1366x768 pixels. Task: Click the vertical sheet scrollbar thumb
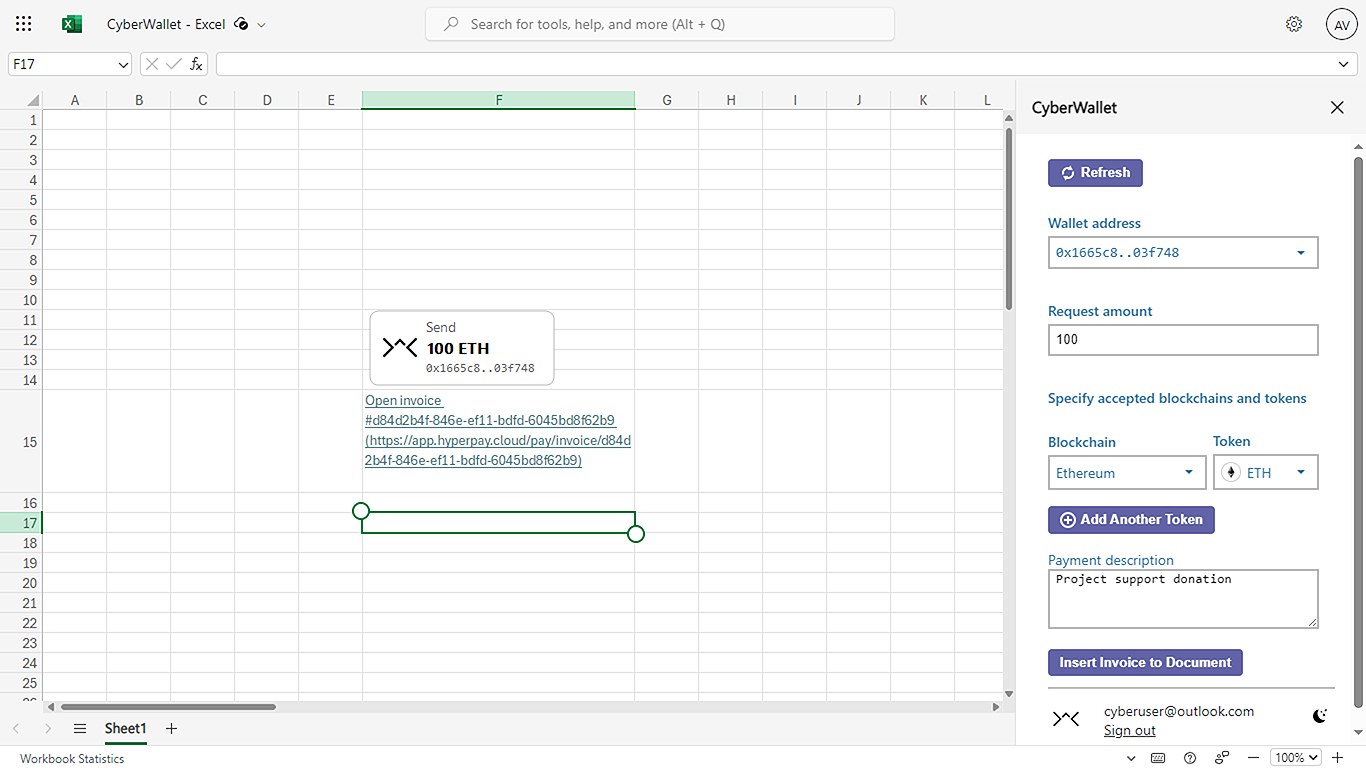(1008, 220)
